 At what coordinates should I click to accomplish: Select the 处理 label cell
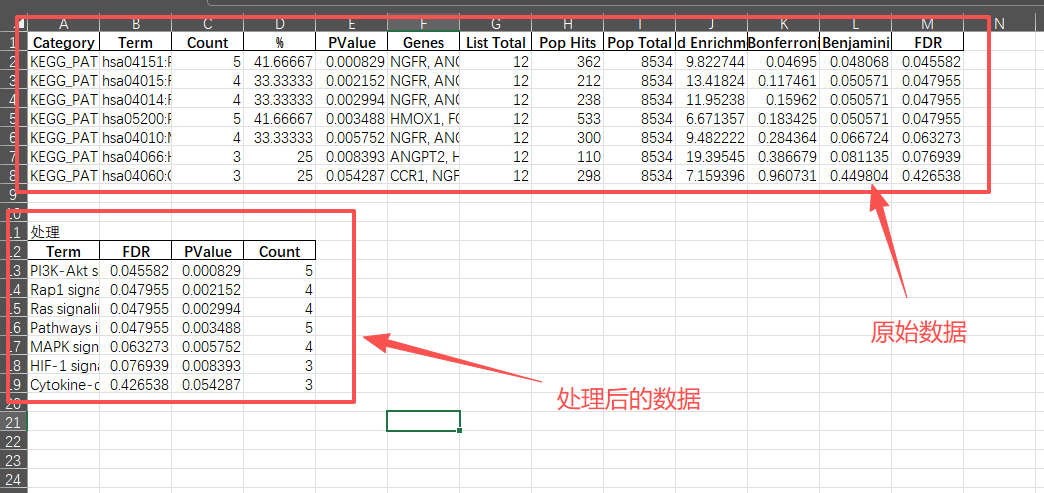(64, 232)
